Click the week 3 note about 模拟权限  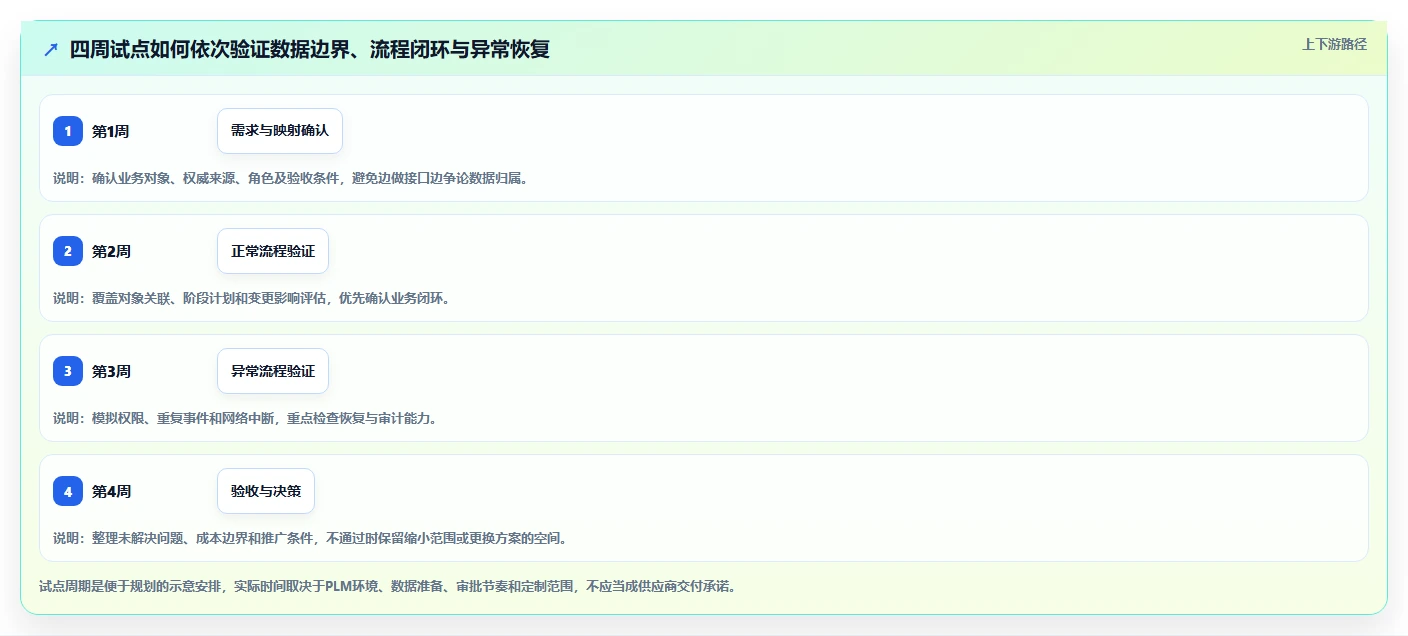[x=245, y=418]
